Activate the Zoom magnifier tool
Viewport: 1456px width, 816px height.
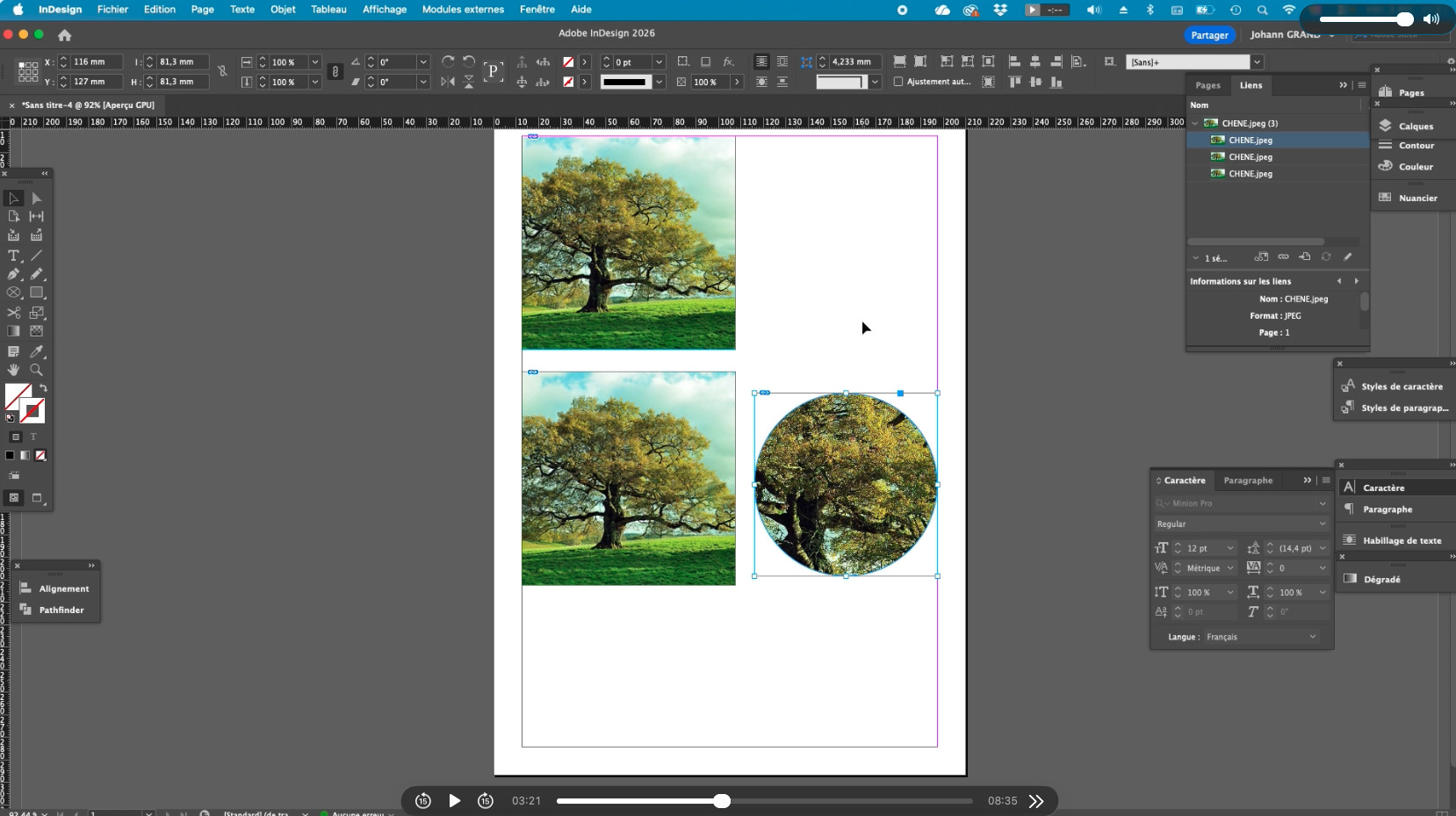(x=36, y=370)
